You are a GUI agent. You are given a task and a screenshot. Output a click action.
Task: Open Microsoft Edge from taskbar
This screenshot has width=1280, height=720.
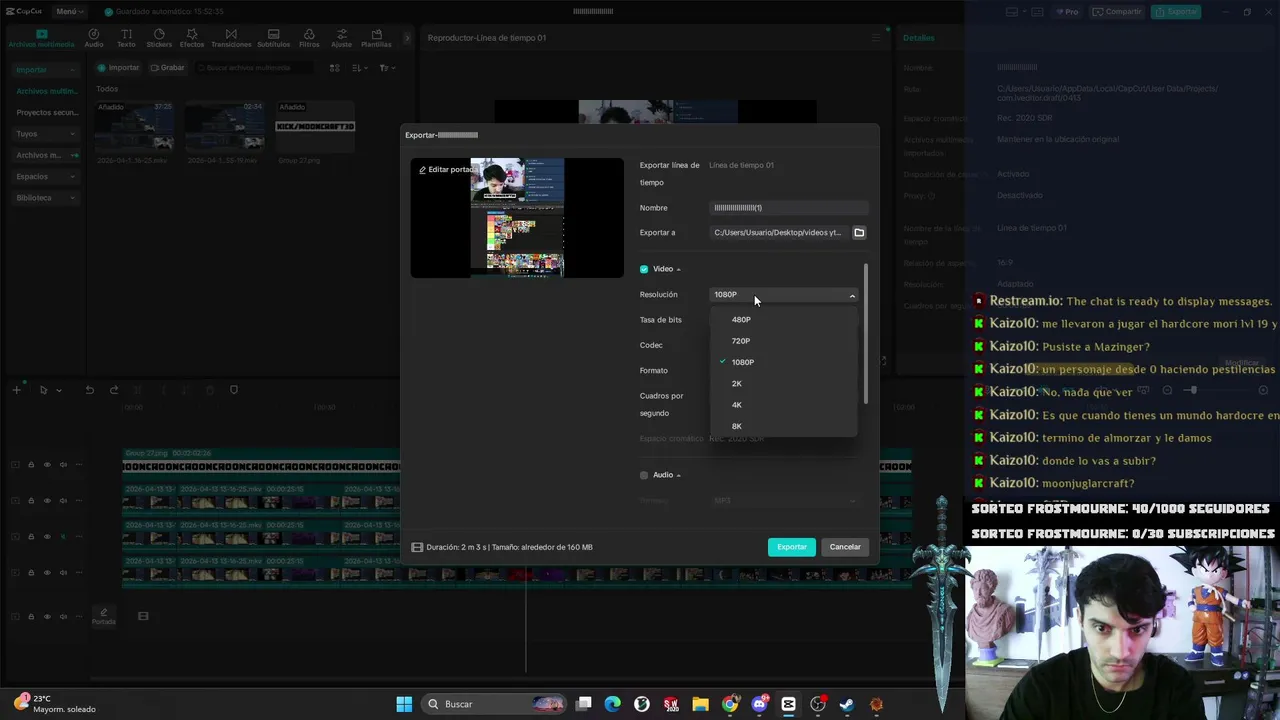pyautogui.click(x=613, y=704)
